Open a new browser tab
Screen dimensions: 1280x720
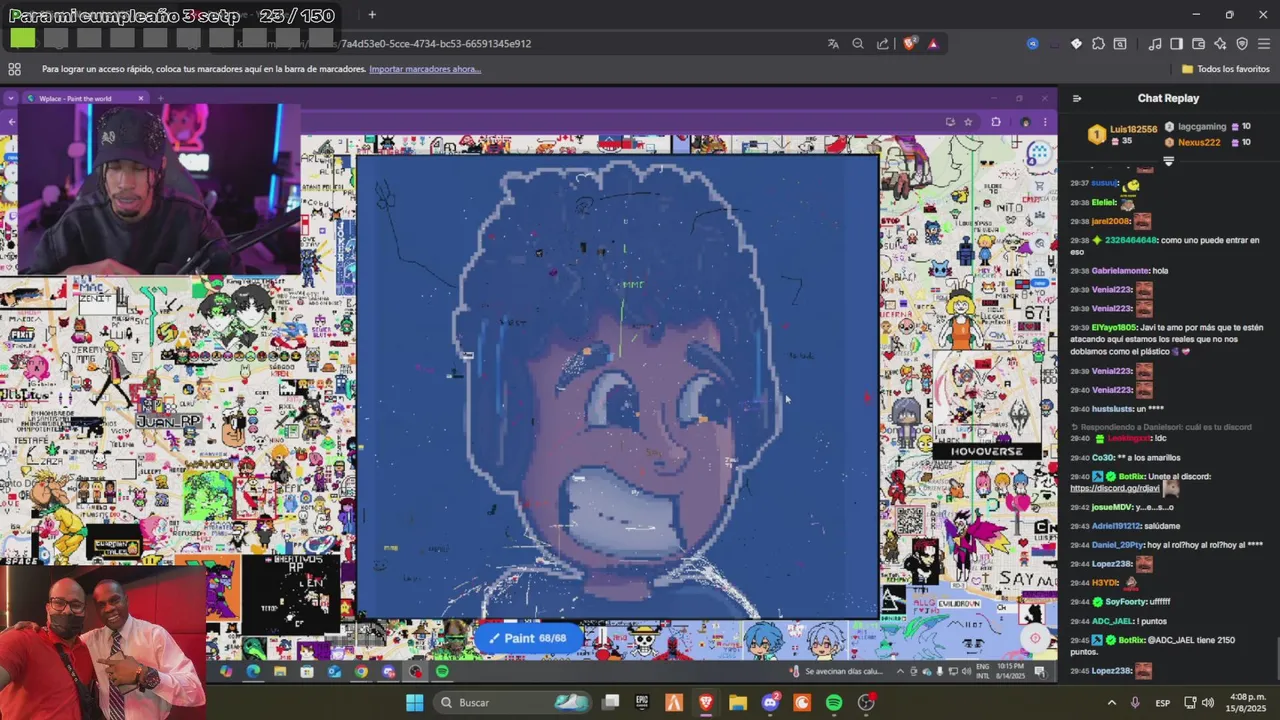point(372,15)
